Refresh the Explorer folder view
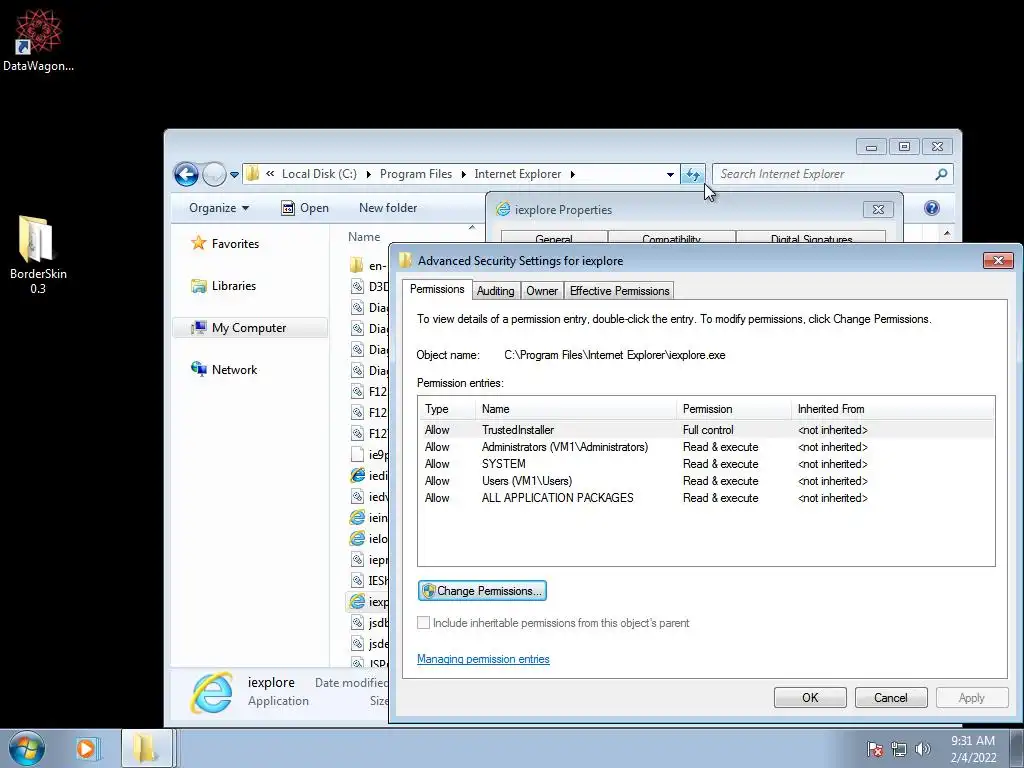Screen dimensions: 1024x768 pos(692,174)
